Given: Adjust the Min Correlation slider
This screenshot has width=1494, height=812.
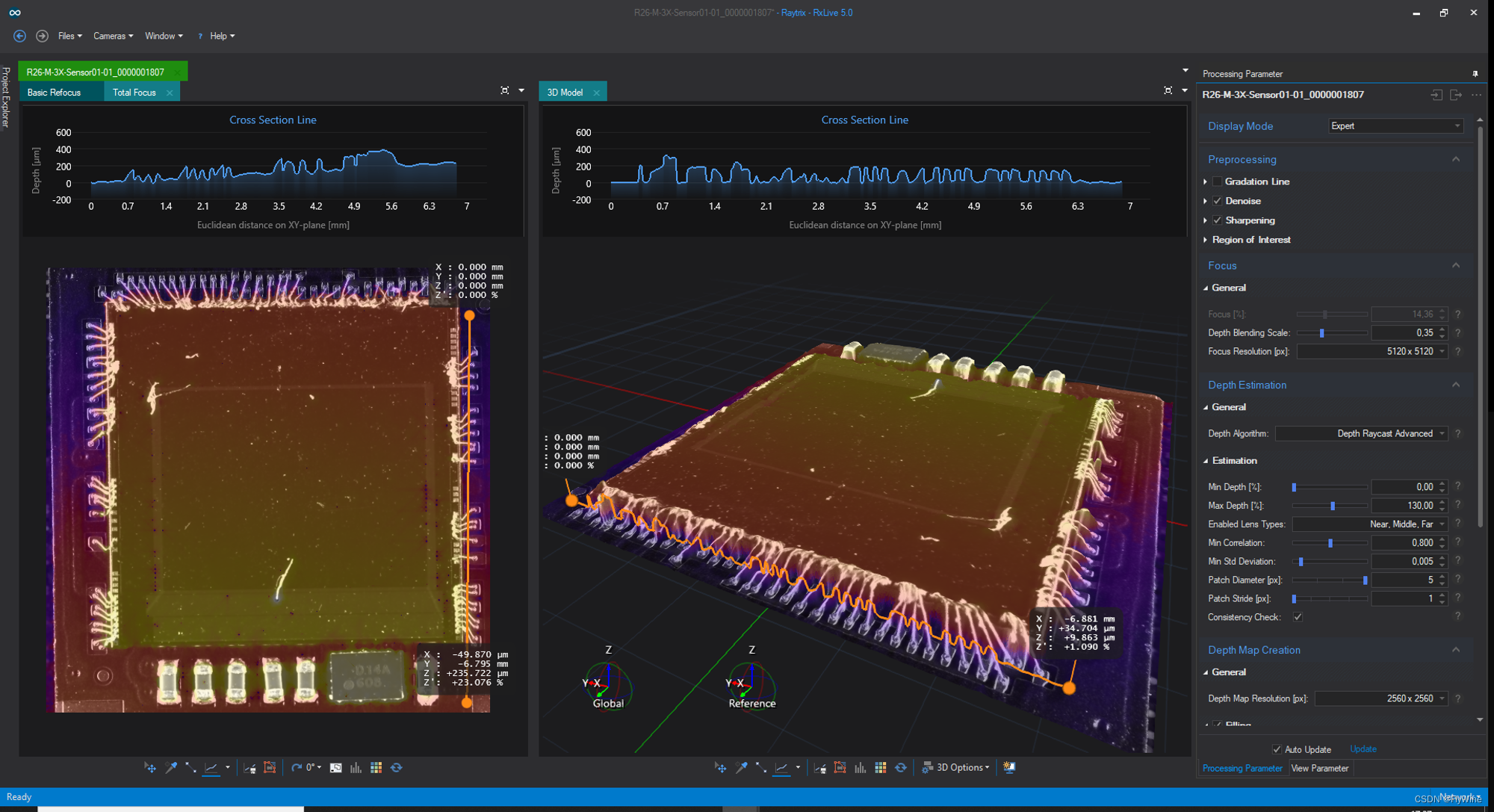Looking at the screenshot, I should [1330, 543].
